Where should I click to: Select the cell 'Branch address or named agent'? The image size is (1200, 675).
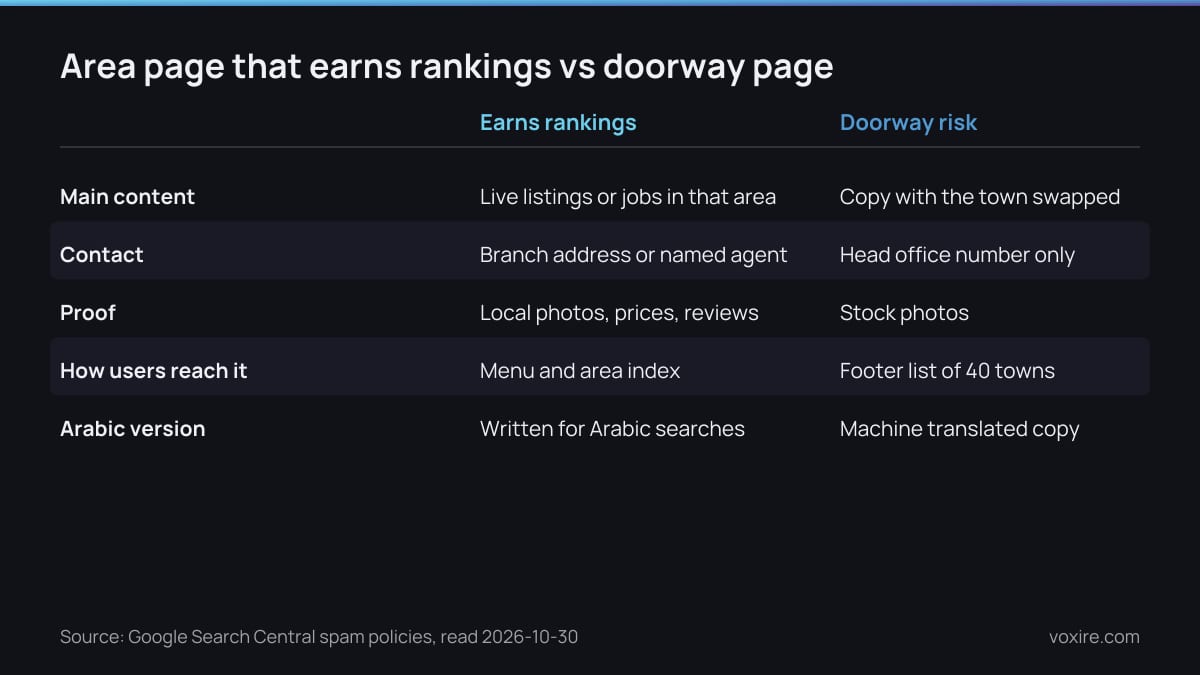pyautogui.click(x=634, y=255)
